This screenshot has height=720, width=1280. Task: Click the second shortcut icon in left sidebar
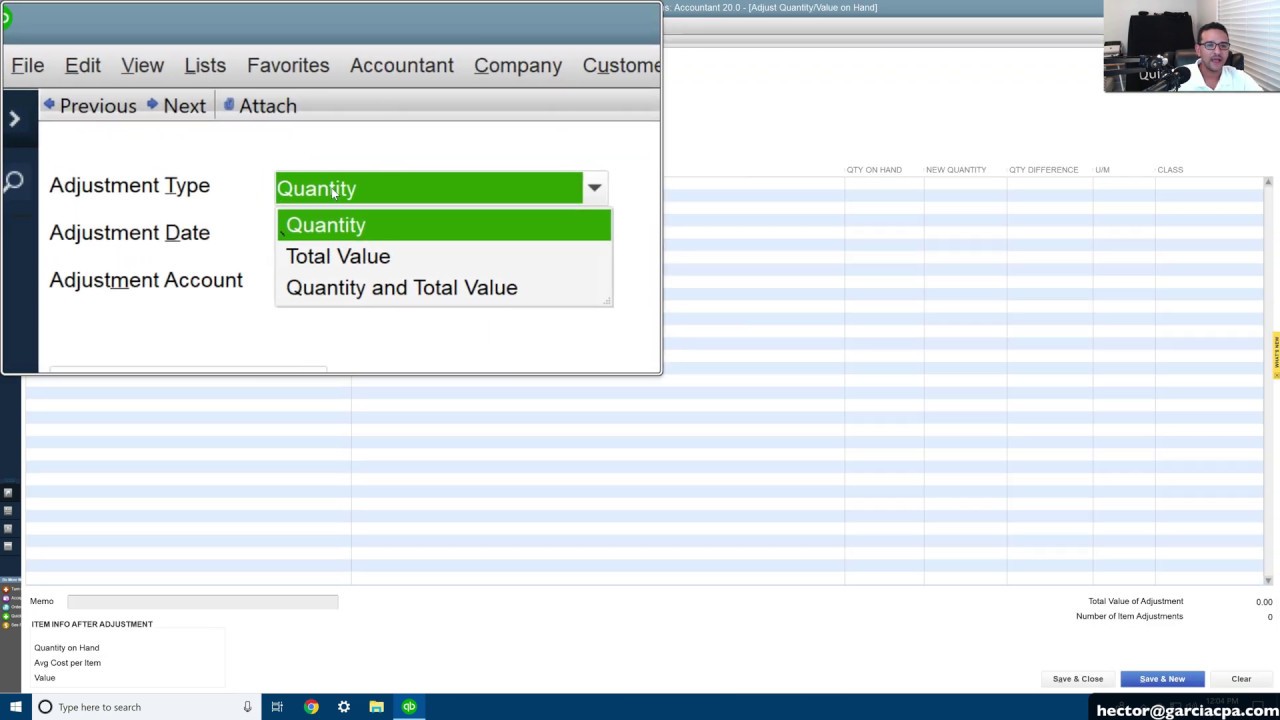(x=8, y=511)
